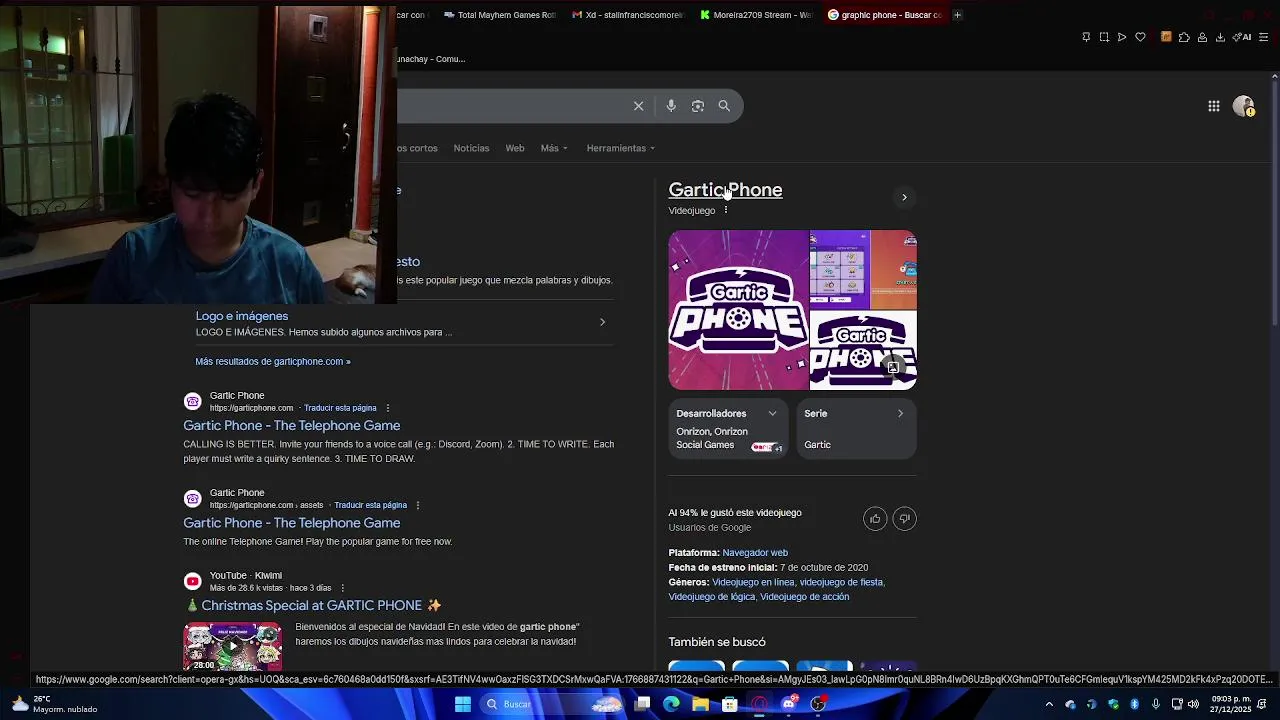Open Windows Start menu

coord(463,704)
